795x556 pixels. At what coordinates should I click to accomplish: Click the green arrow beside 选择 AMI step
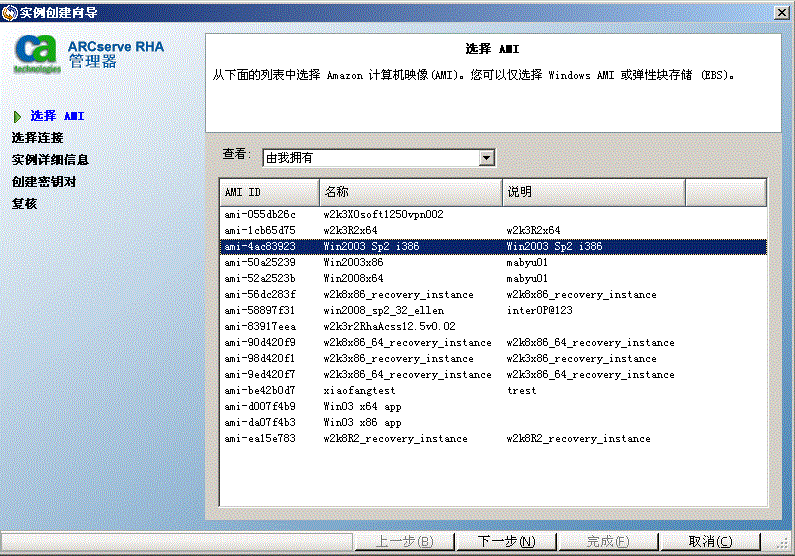[x=17, y=117]
